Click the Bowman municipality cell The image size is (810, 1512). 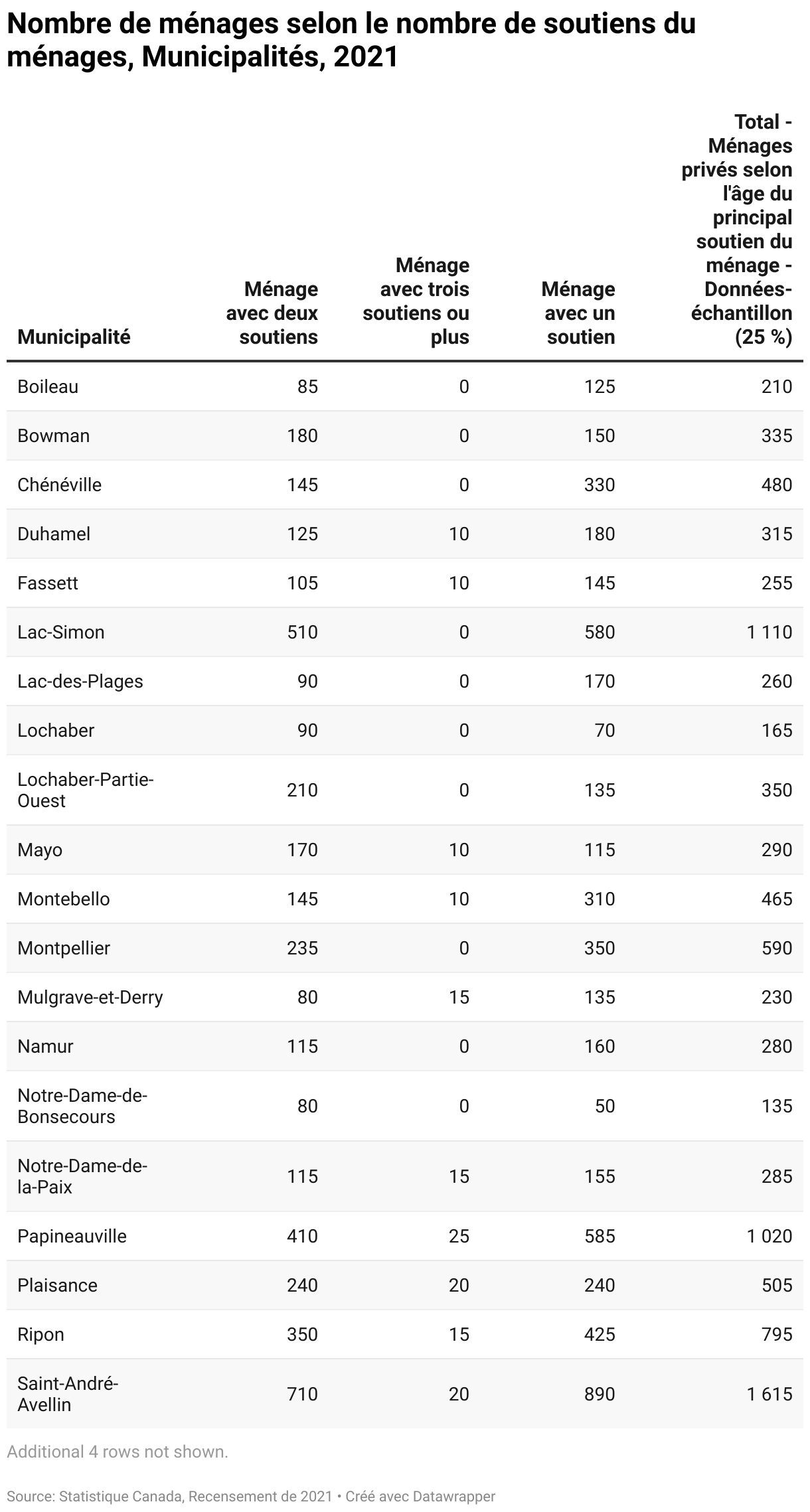coord(53,435)
